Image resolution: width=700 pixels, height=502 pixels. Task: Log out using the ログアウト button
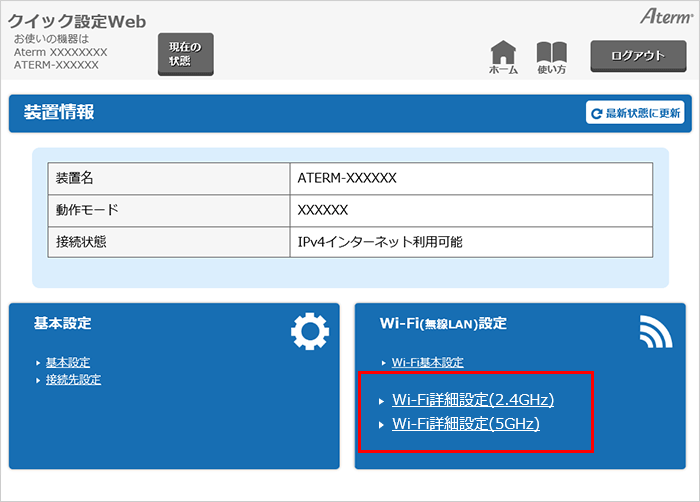[x=638, y=56]
